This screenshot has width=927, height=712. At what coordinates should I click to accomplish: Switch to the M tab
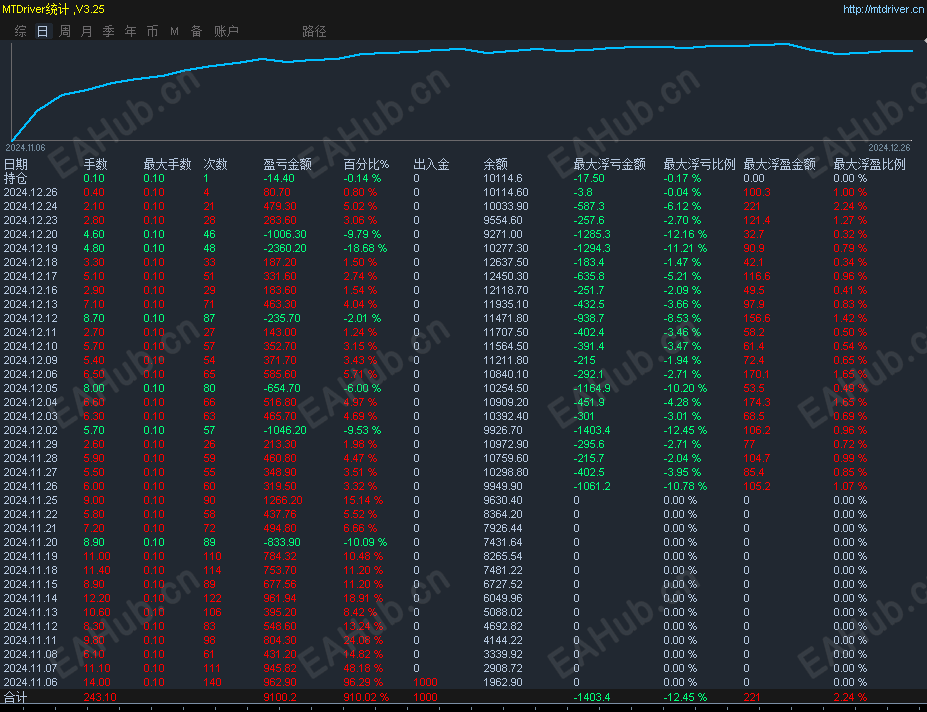[174, 31]
